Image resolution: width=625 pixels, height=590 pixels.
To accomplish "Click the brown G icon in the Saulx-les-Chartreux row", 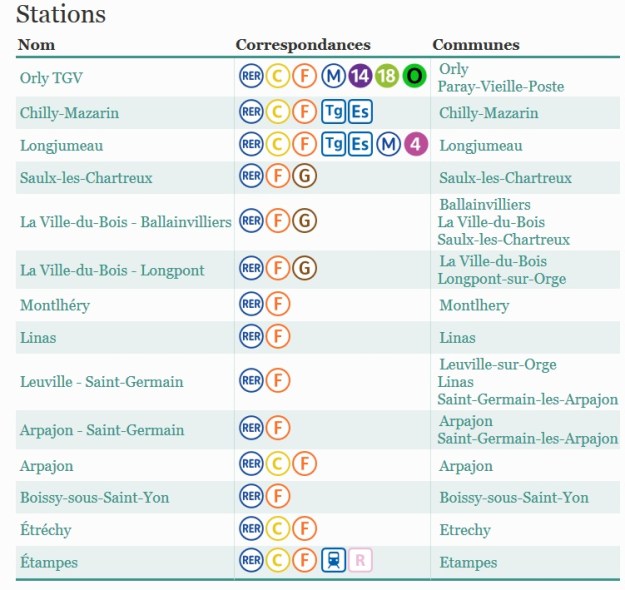I will tap(306, 177).
